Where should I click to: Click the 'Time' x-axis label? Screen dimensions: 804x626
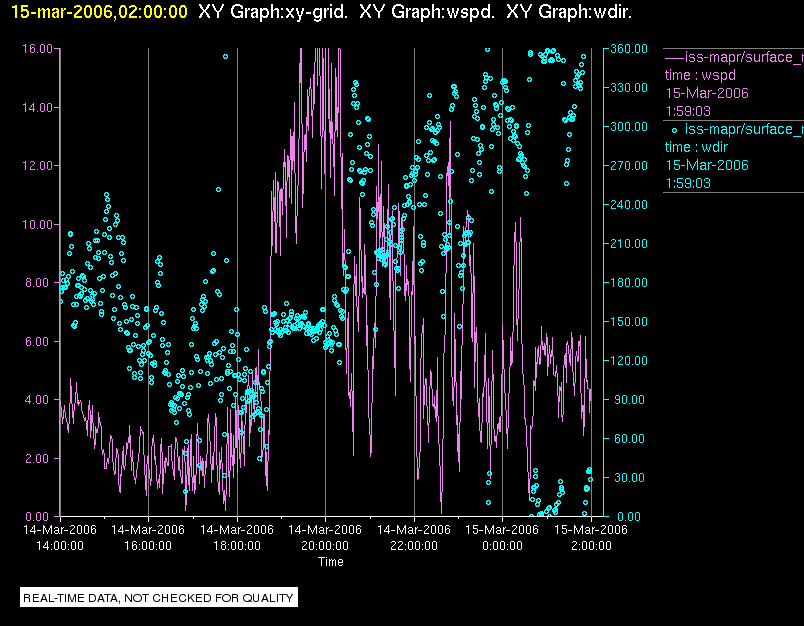[x=330, y=562]
